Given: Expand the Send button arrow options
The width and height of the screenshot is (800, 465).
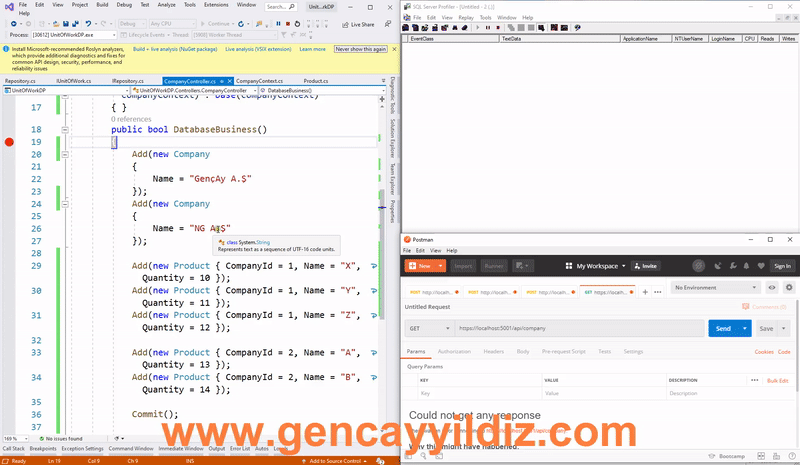Looking at the screenshot, I should (744, 328).
